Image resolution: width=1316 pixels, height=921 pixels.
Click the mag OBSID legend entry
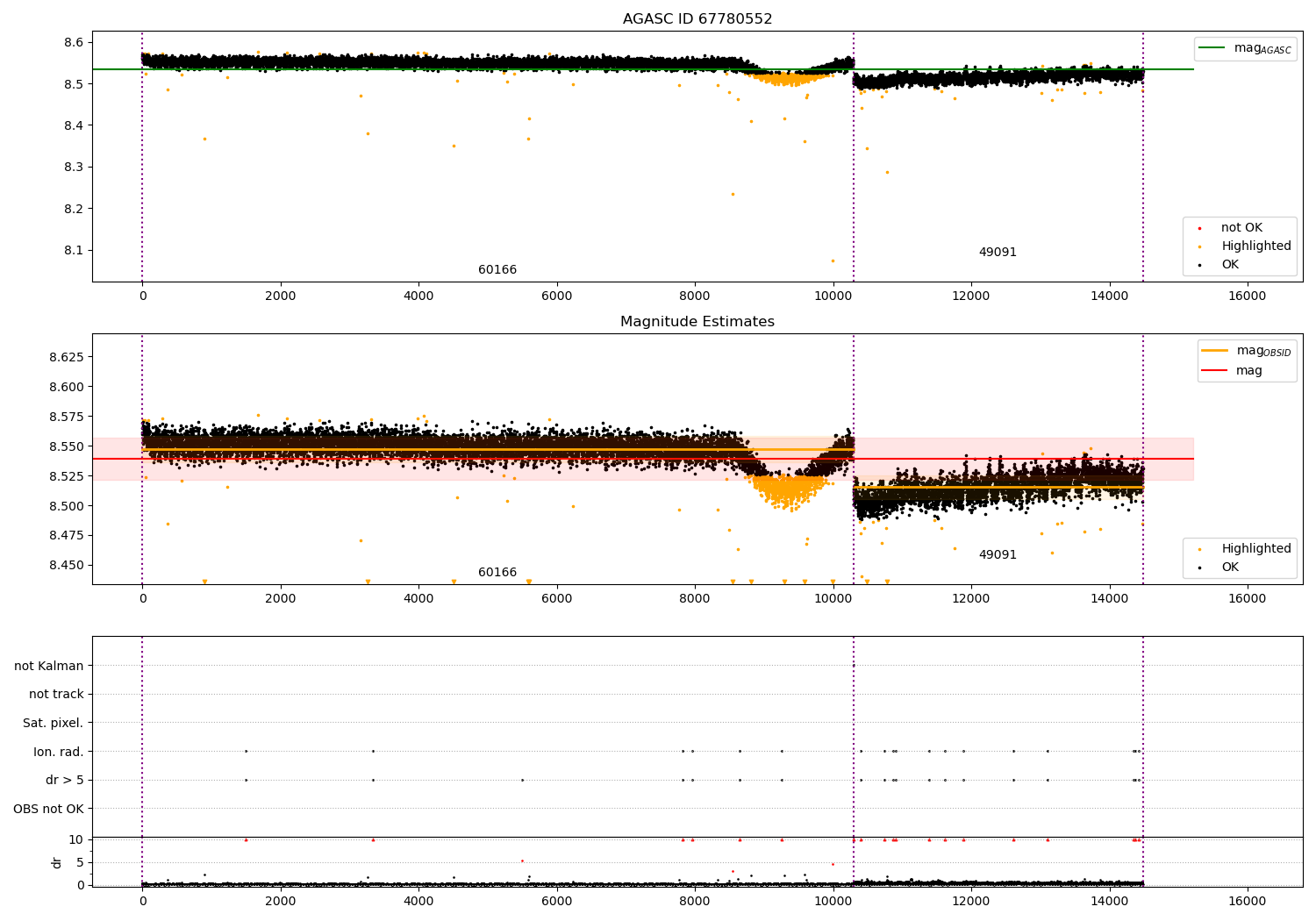[x=1263, y=351]
